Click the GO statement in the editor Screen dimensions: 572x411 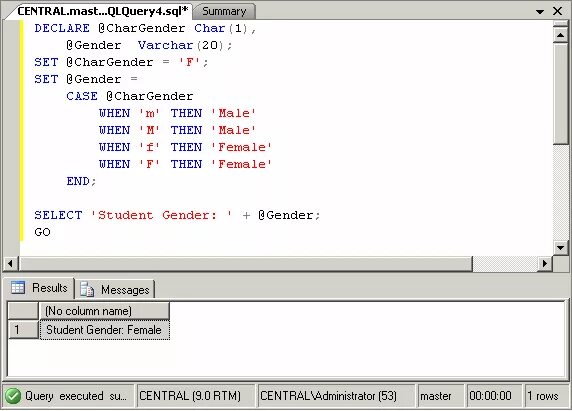[42, 232]
